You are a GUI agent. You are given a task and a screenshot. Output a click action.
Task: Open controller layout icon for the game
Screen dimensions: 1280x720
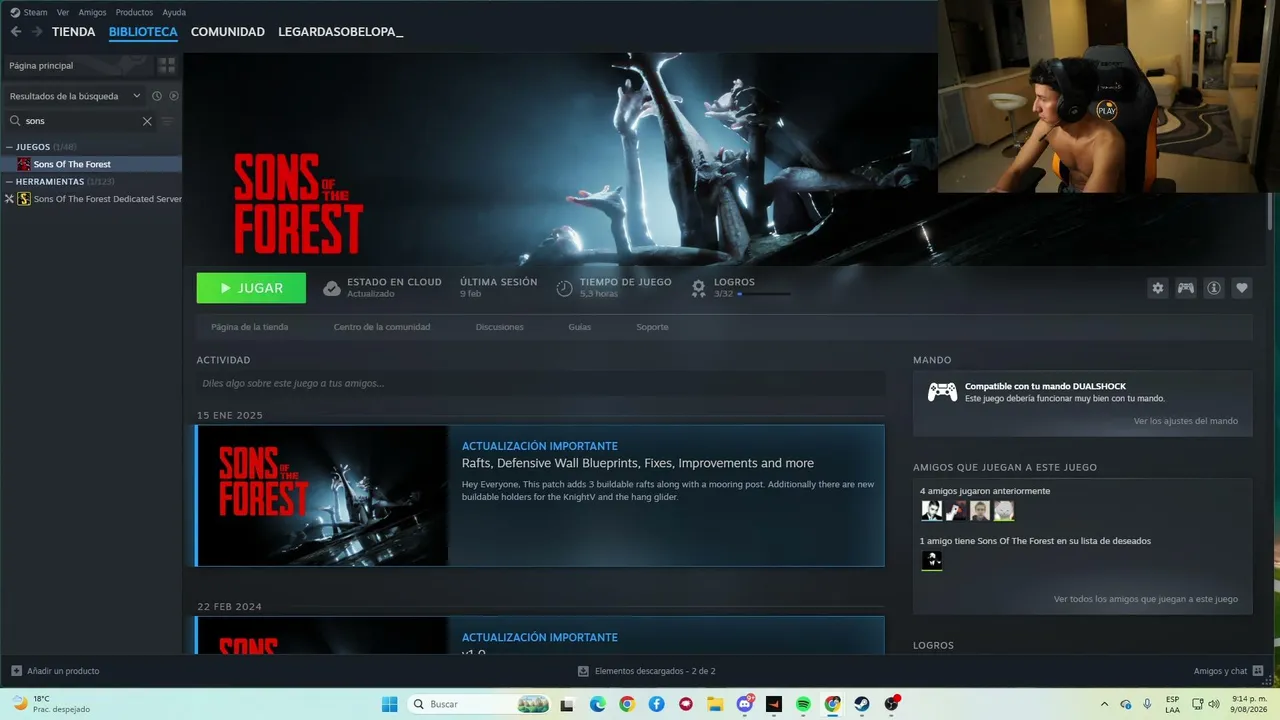1186,288
